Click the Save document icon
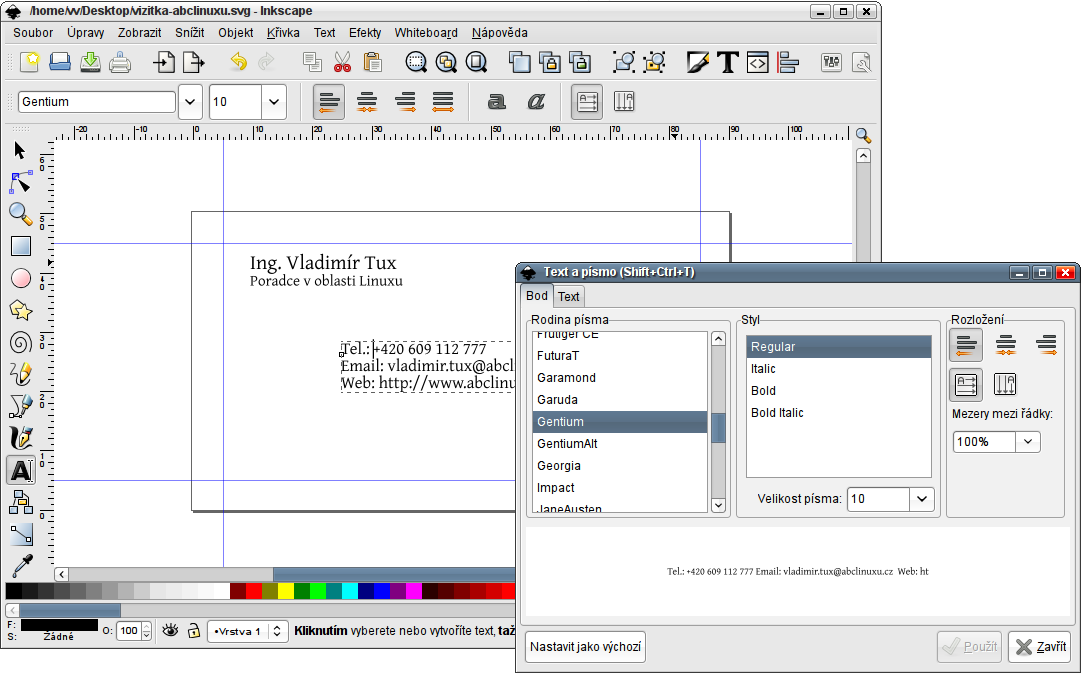Image resolution: width=1081 pixels, height=673 pixels. click(x=90, y=62)
